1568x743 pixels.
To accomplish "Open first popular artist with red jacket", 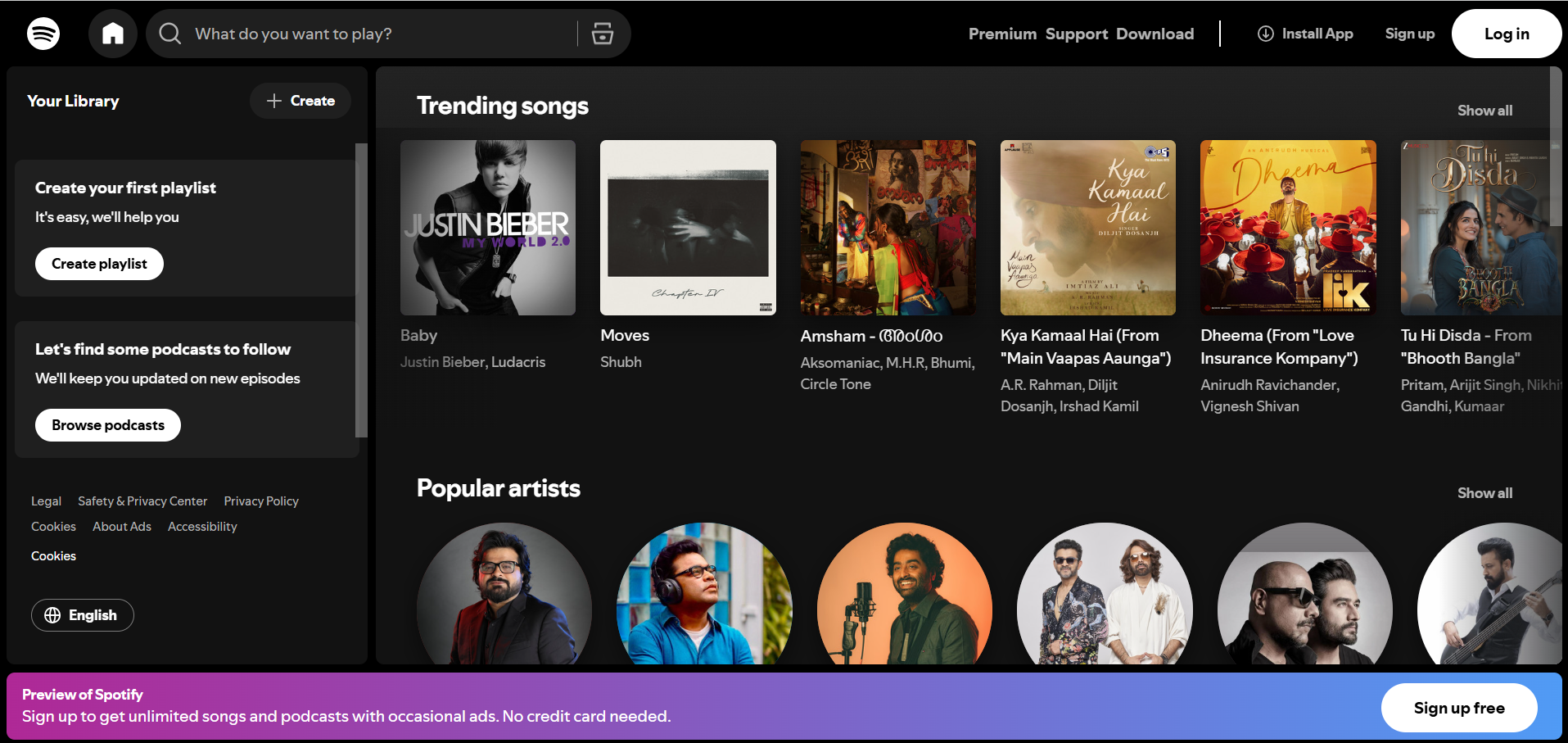I will point(504,594).
